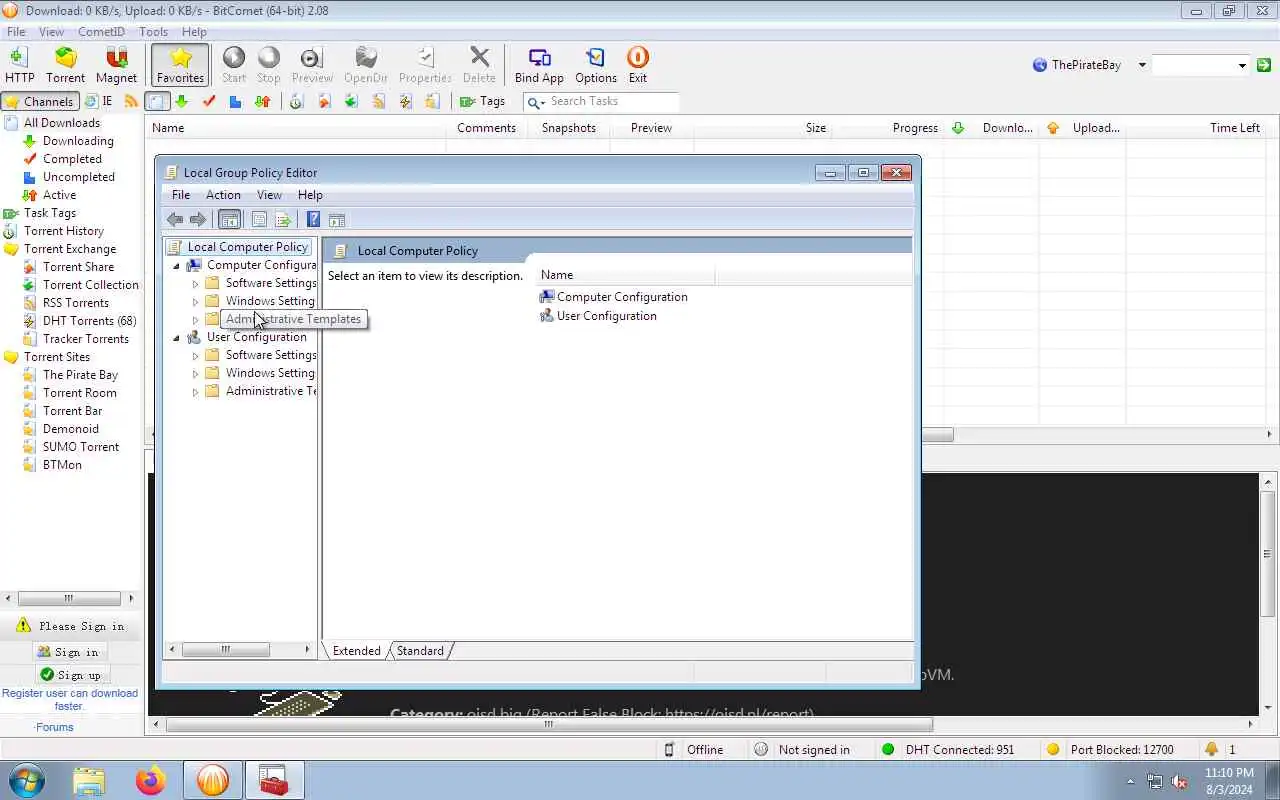Click the red checkmark filter icon in toolbar

209,101
